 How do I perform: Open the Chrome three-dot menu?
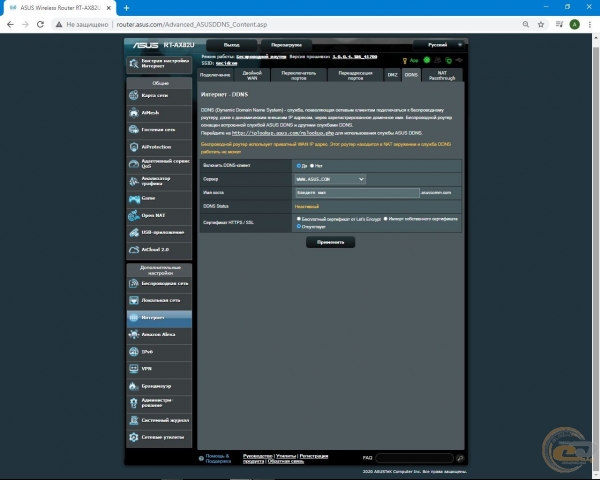pos(590,24)
